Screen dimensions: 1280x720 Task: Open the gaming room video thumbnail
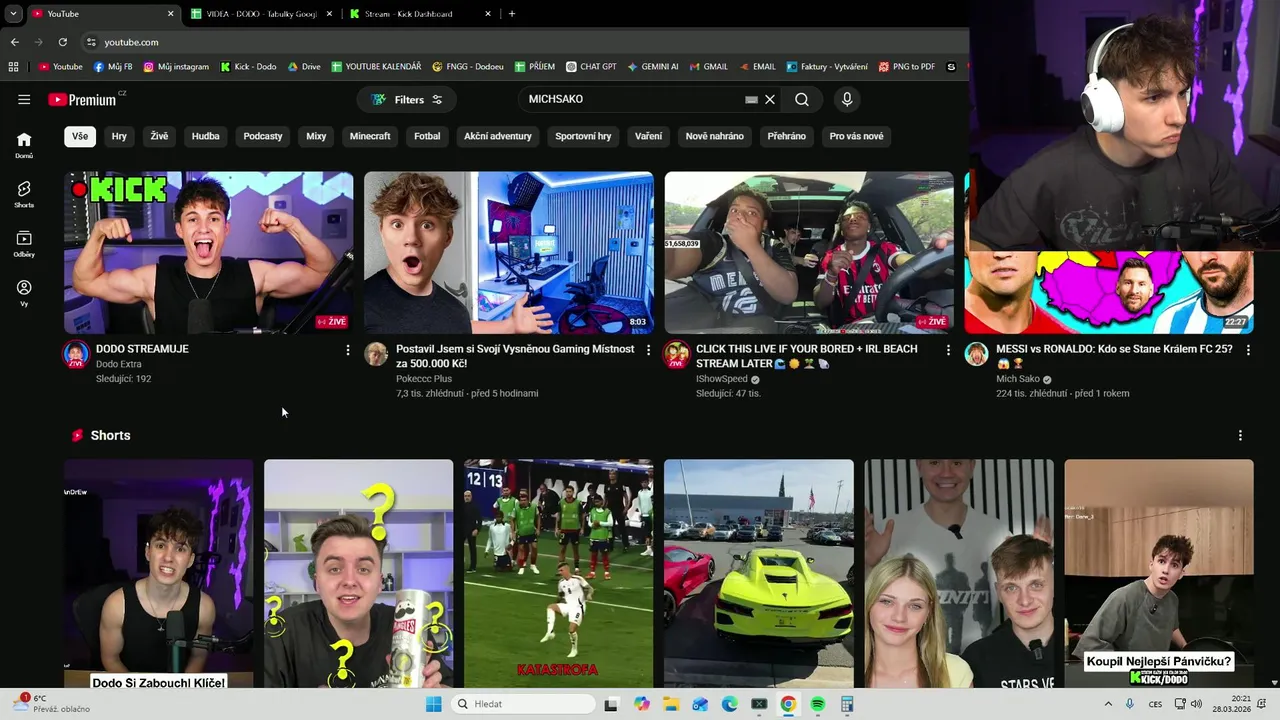508,252
